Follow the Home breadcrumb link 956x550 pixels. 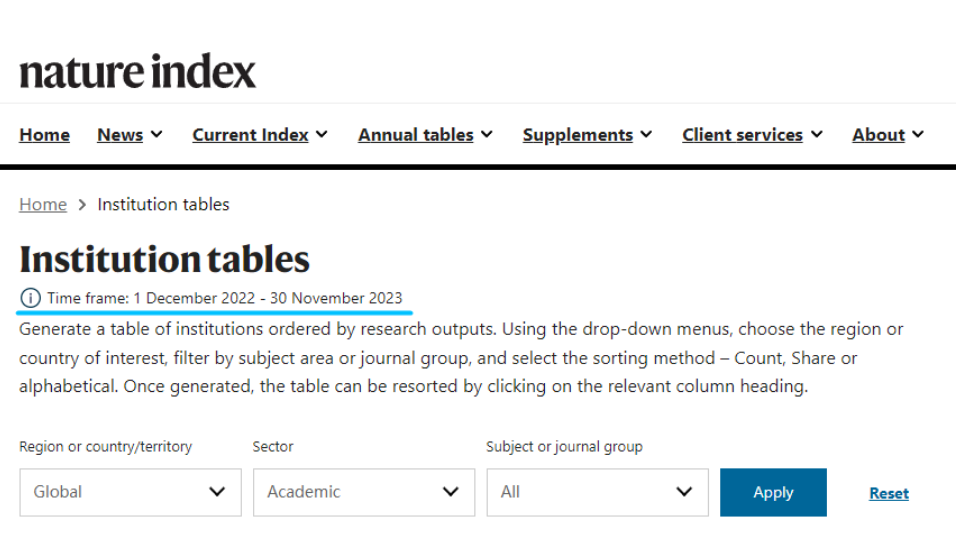pos(43,205)
